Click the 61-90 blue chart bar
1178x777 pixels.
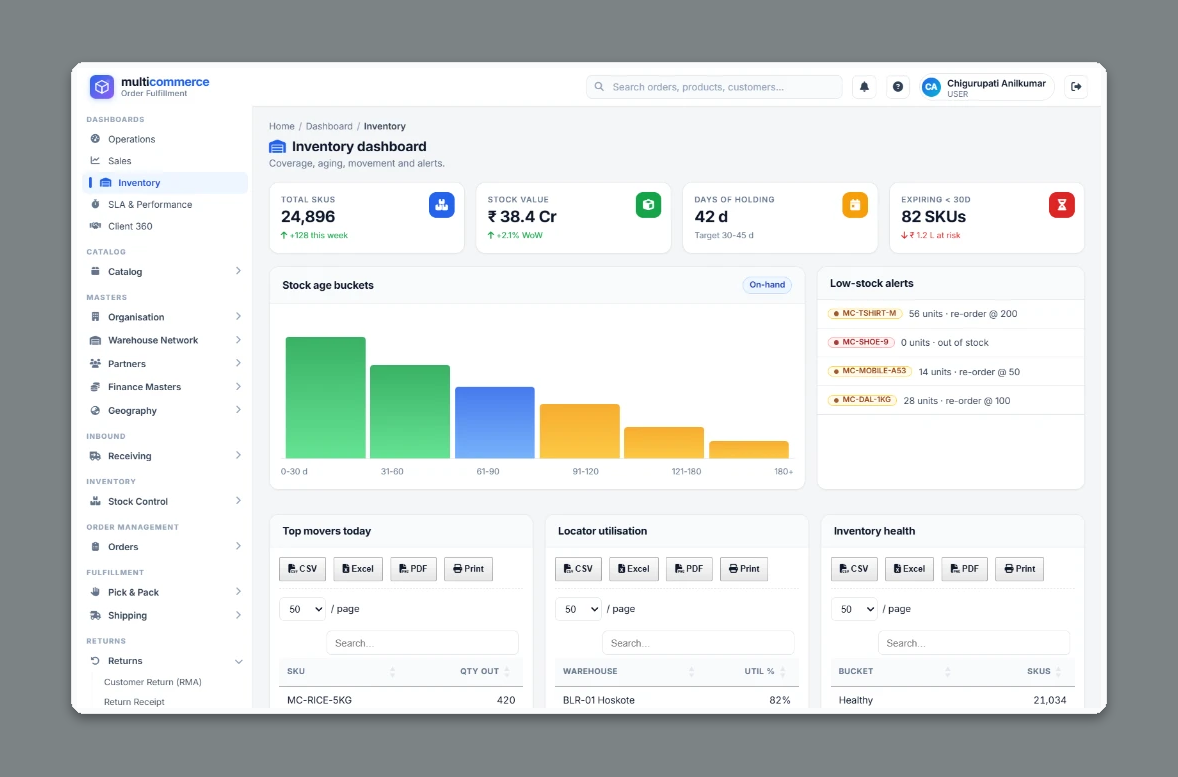(494, 422)
